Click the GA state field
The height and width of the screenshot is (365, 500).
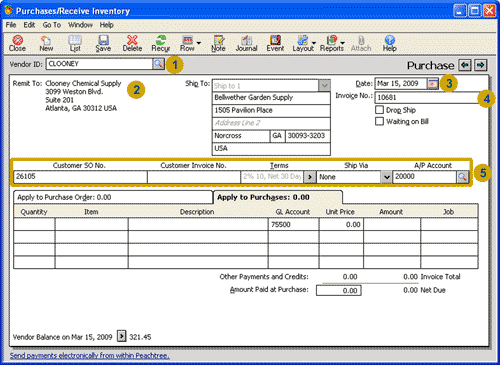coord(277,136)
